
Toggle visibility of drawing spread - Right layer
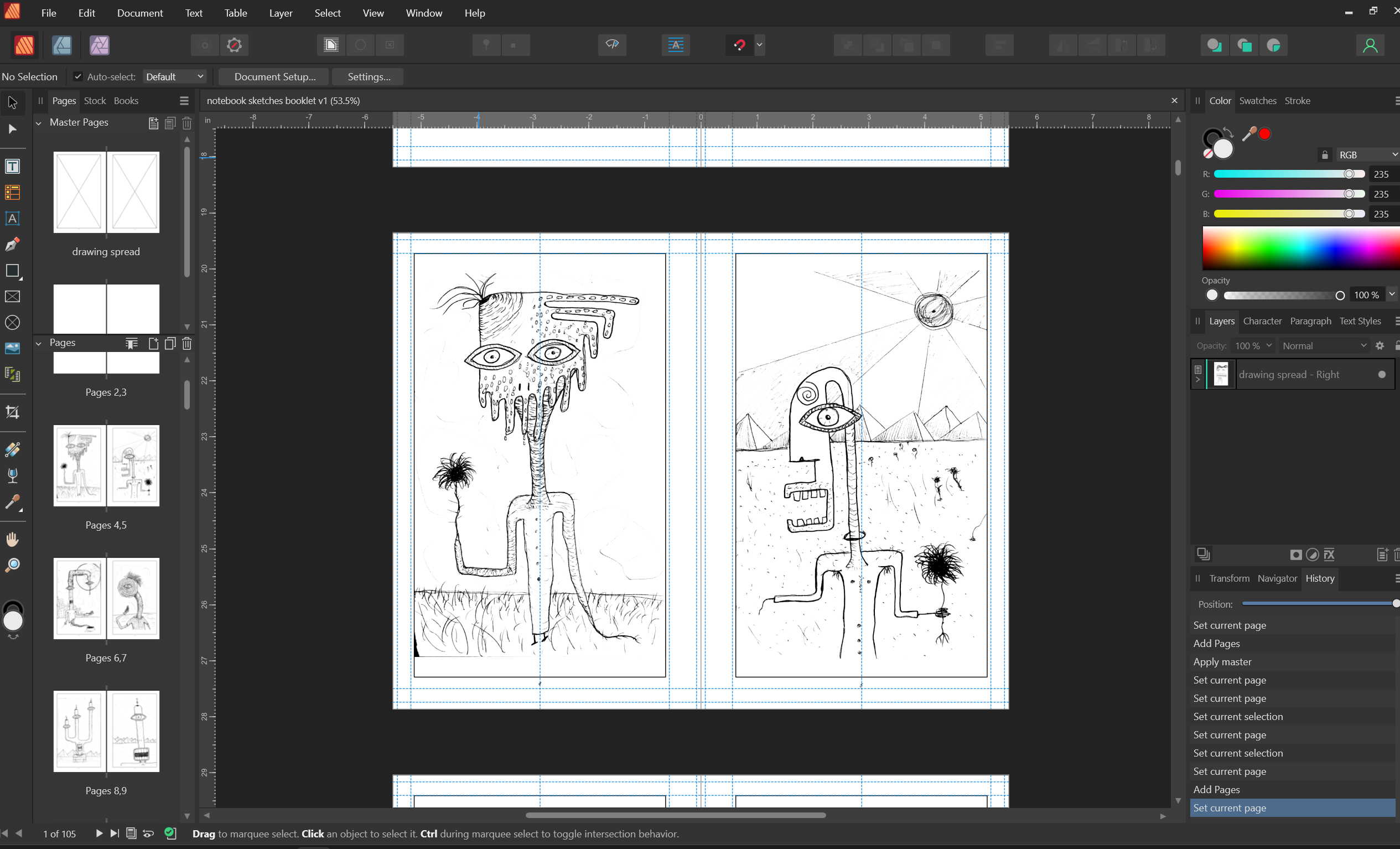coord(1382,375)
